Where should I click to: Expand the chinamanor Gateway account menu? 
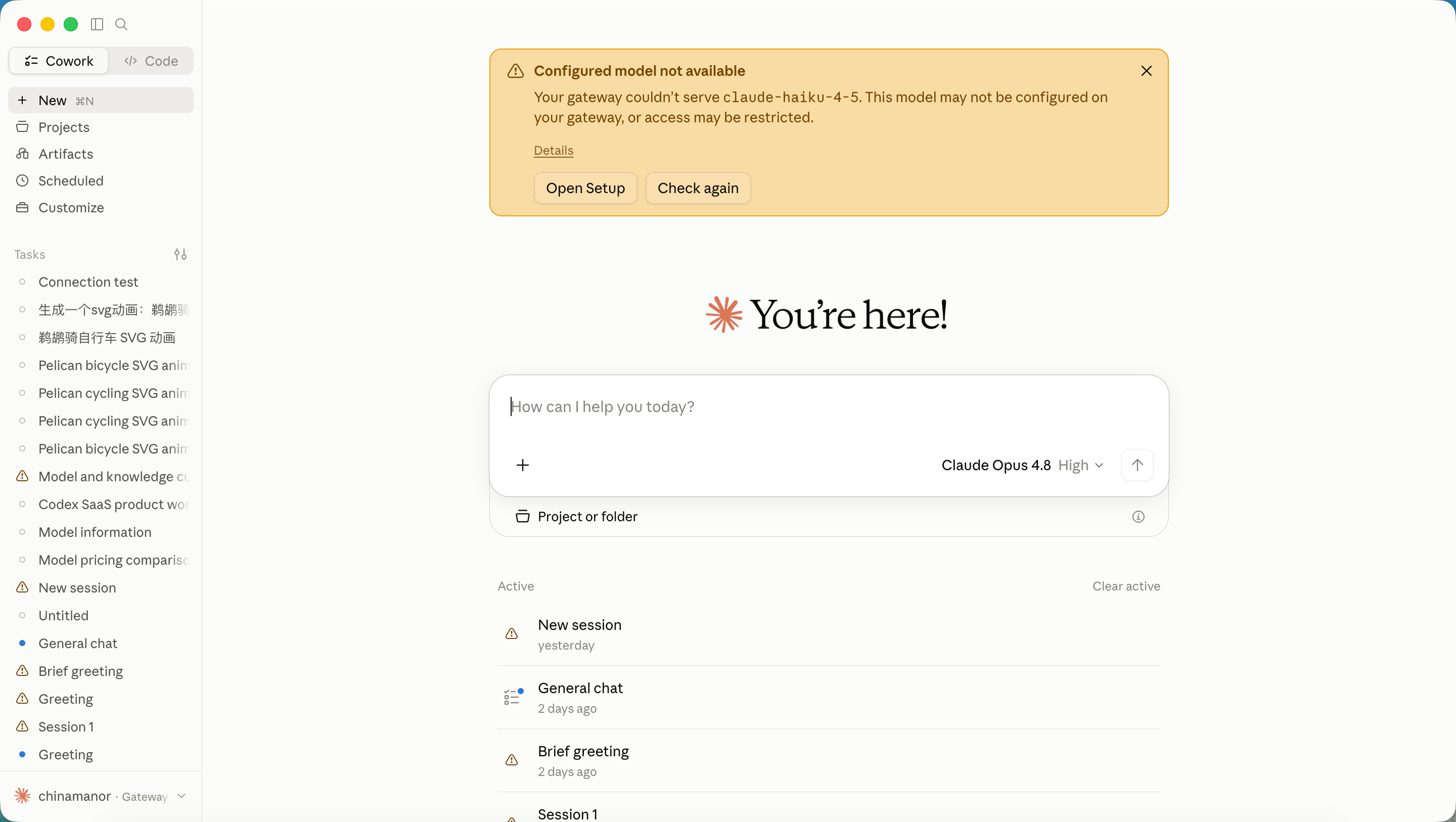[101, 797]
